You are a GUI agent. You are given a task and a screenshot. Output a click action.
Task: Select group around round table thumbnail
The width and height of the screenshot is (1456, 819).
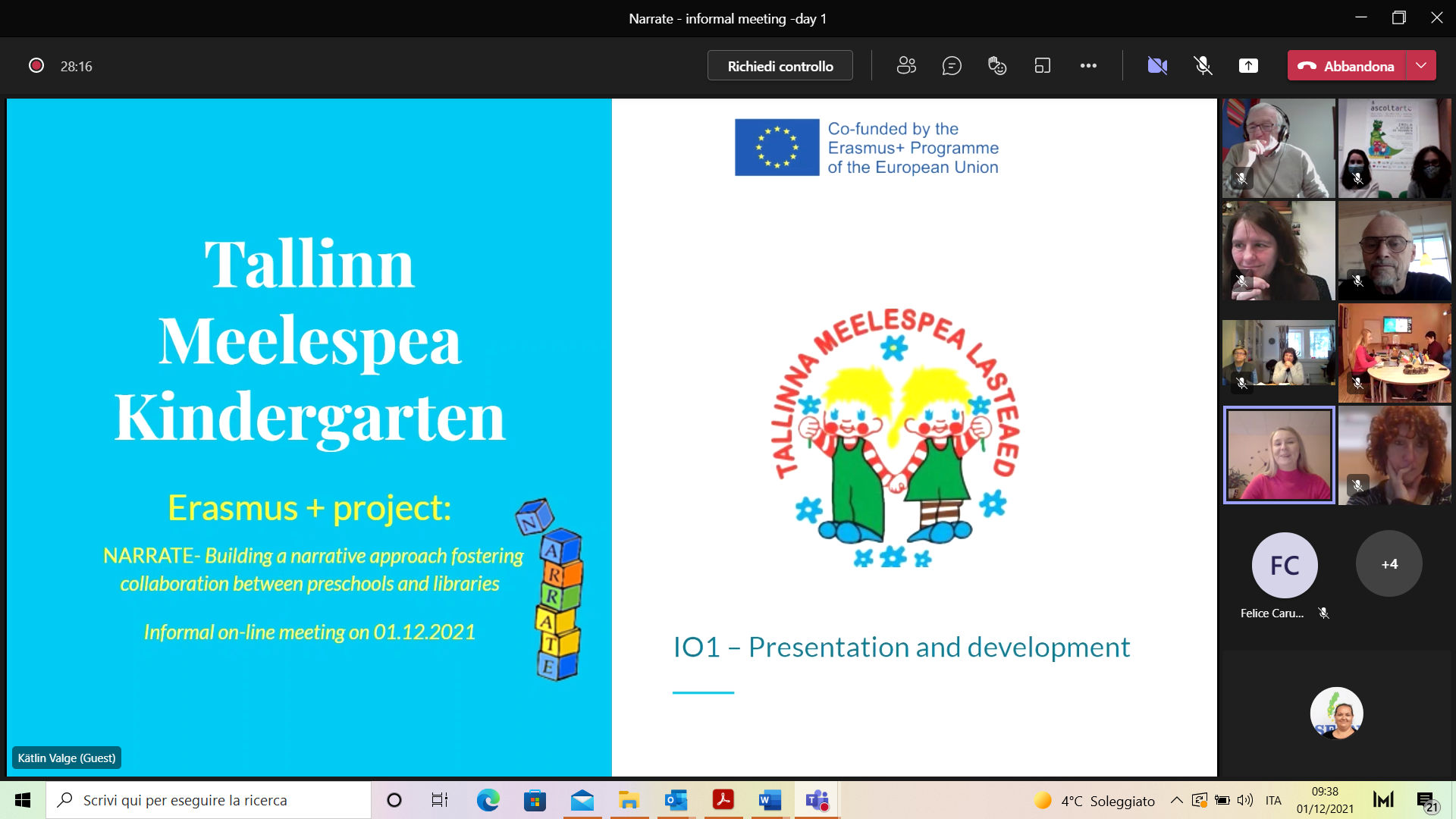click(1395, 353)
